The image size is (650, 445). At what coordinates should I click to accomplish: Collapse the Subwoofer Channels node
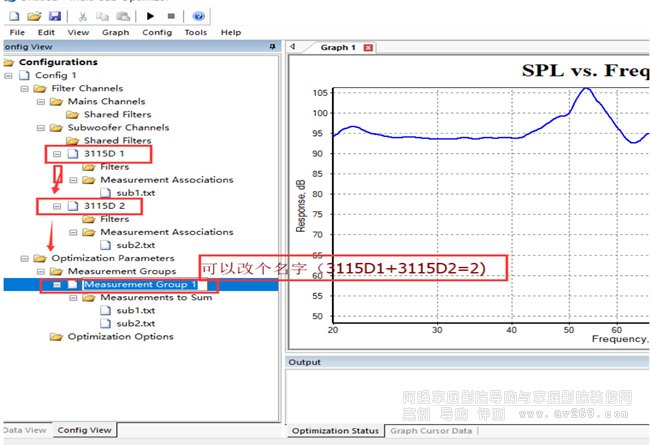point(41,128)
